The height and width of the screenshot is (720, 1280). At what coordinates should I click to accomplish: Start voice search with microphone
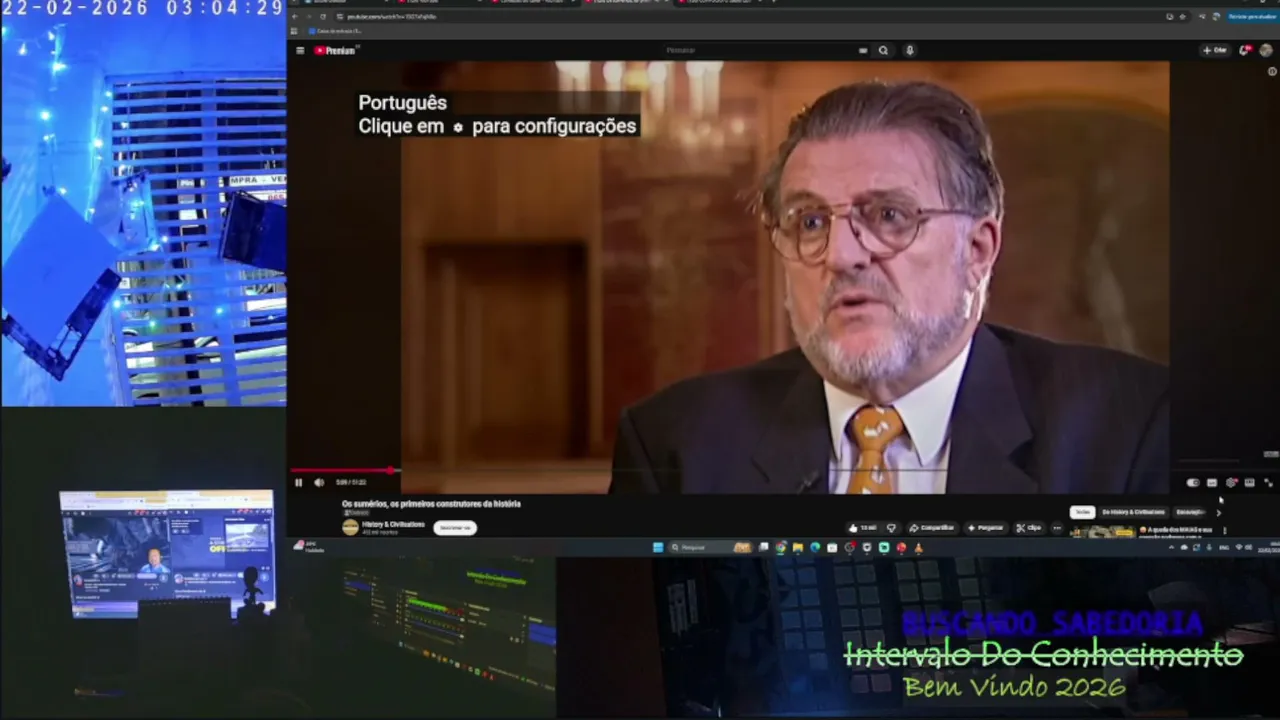909,50
